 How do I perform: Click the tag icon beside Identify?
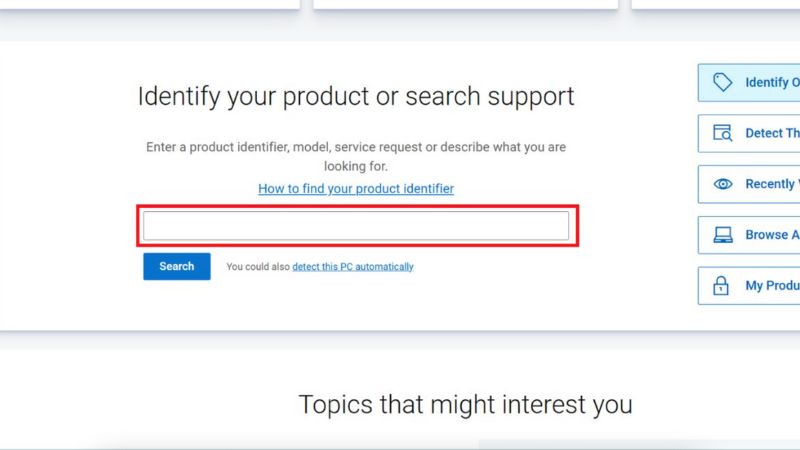722,82
